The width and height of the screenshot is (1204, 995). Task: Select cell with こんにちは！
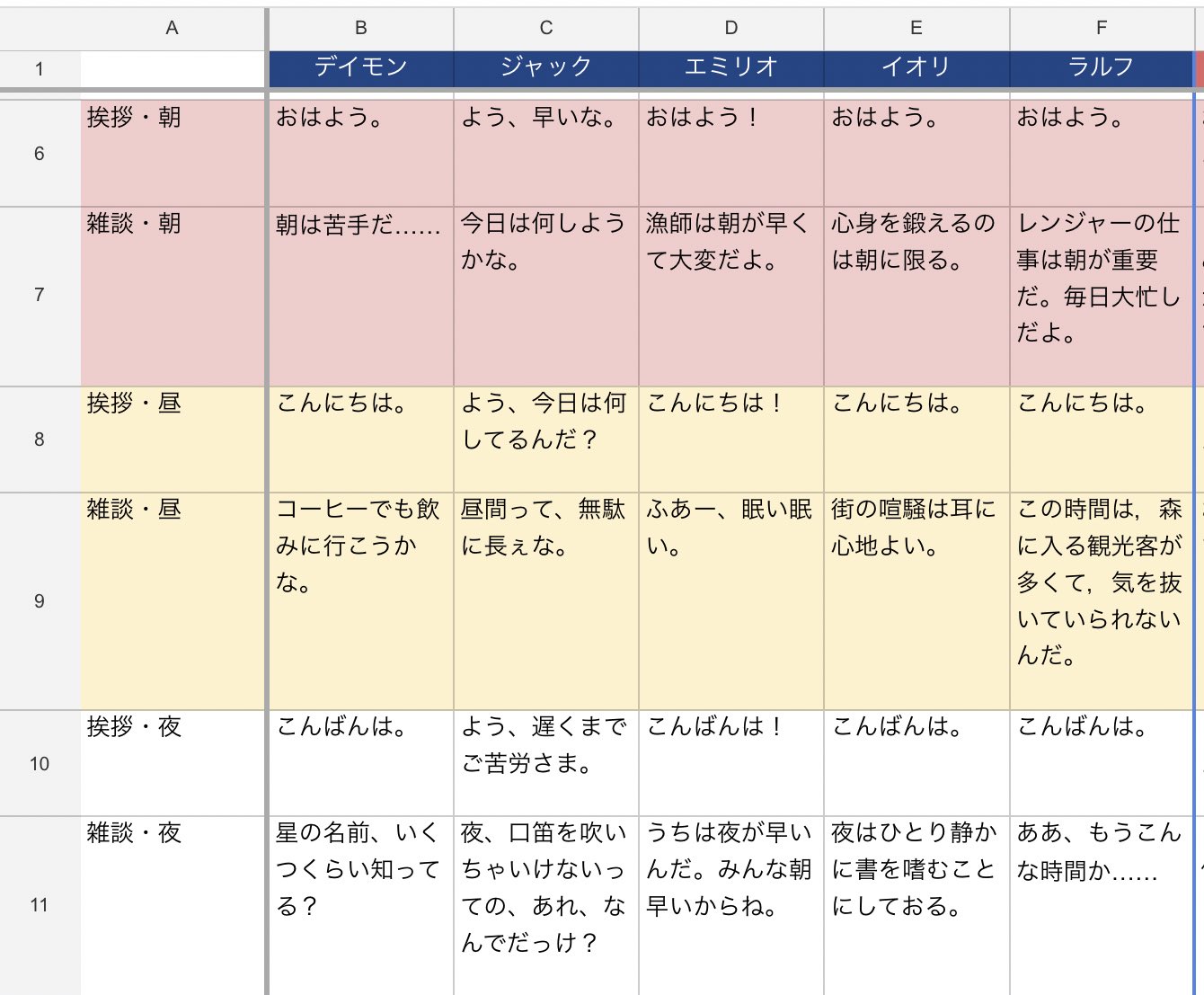pos(731,440)
